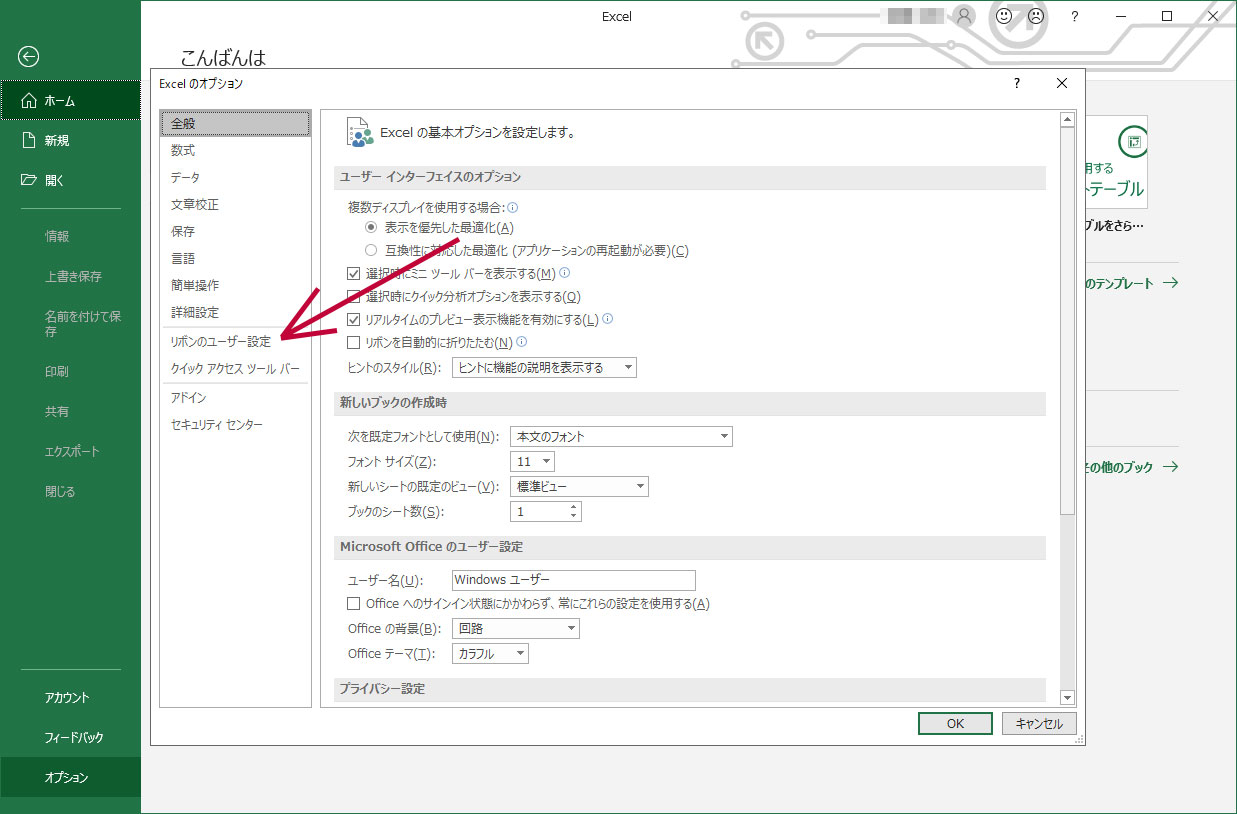Open the Office の背景 dropdown
This screenshot has width=1237, height=814.
(516, 629)
